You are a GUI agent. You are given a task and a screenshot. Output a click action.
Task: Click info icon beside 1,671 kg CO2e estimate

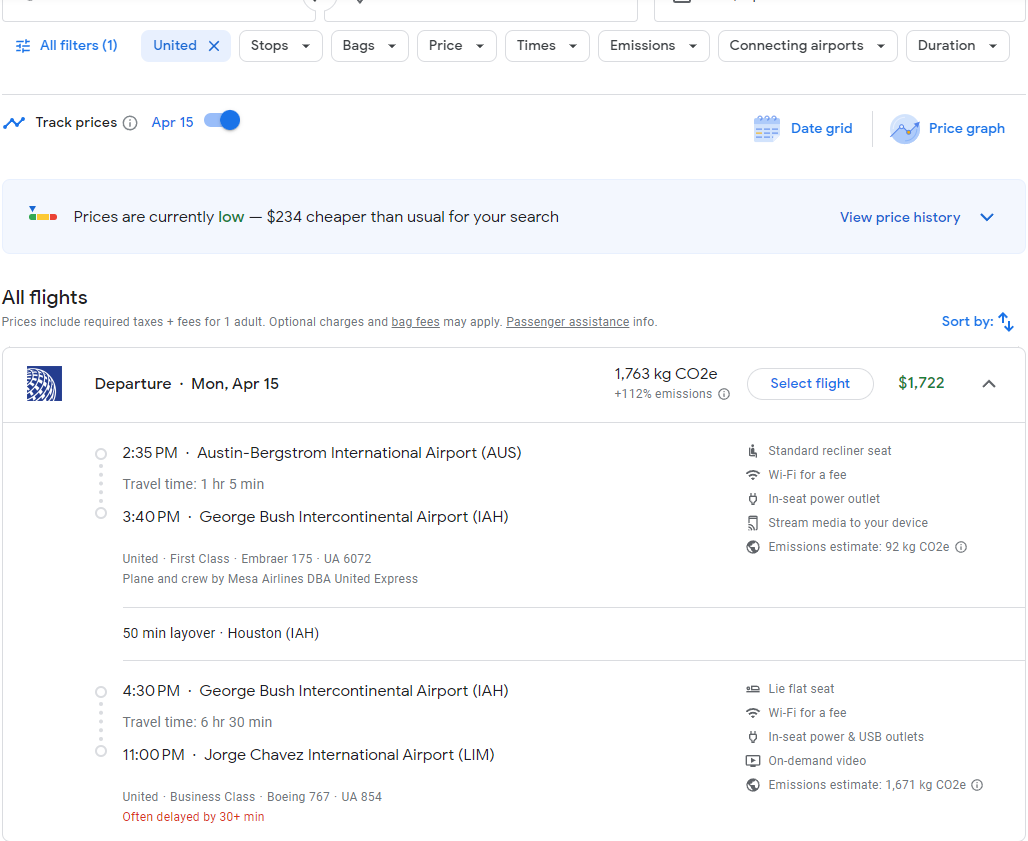pos(977,785)
